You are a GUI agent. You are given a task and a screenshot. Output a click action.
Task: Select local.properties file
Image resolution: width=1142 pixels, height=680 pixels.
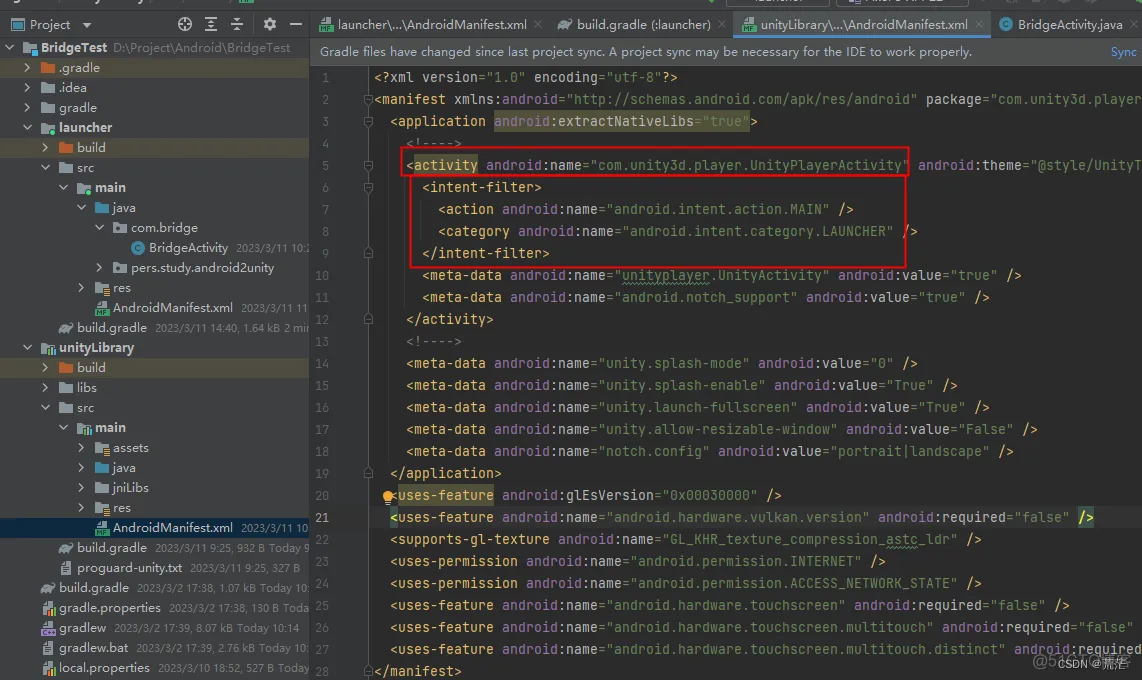coord(104,668)
